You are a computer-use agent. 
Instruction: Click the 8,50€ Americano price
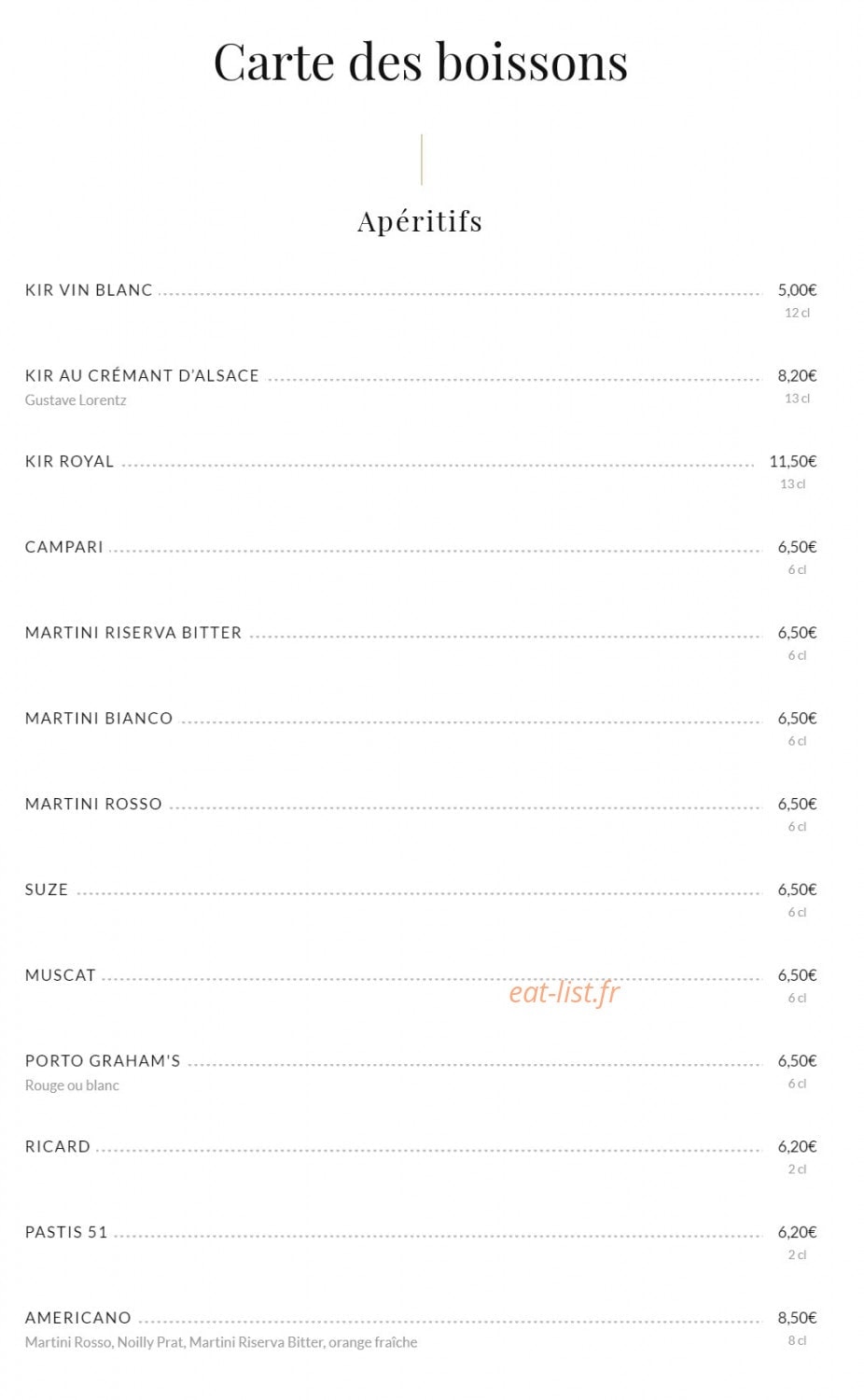click(x=797, y=1318)
